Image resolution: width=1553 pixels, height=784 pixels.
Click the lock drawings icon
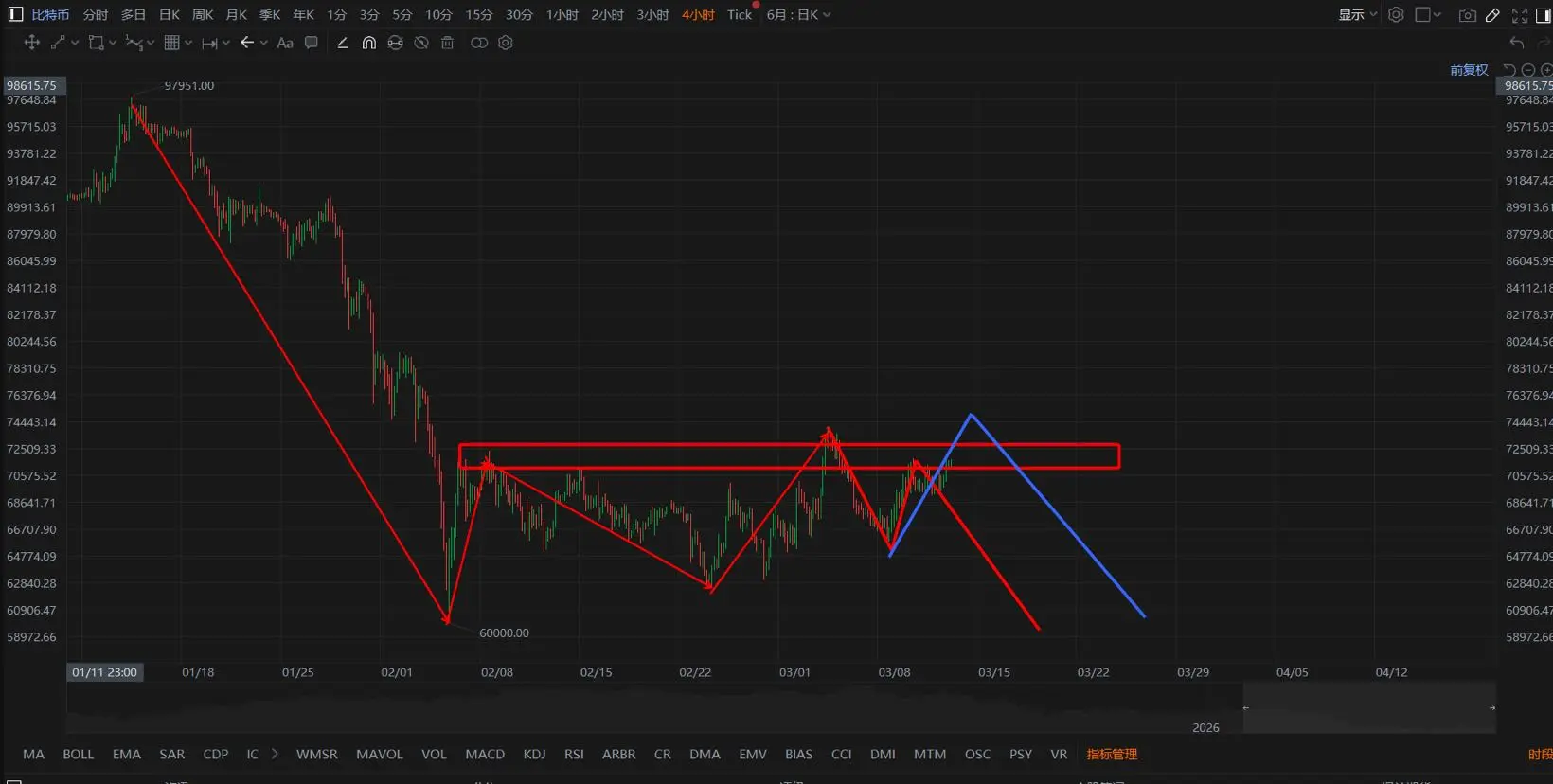[396, 43]
